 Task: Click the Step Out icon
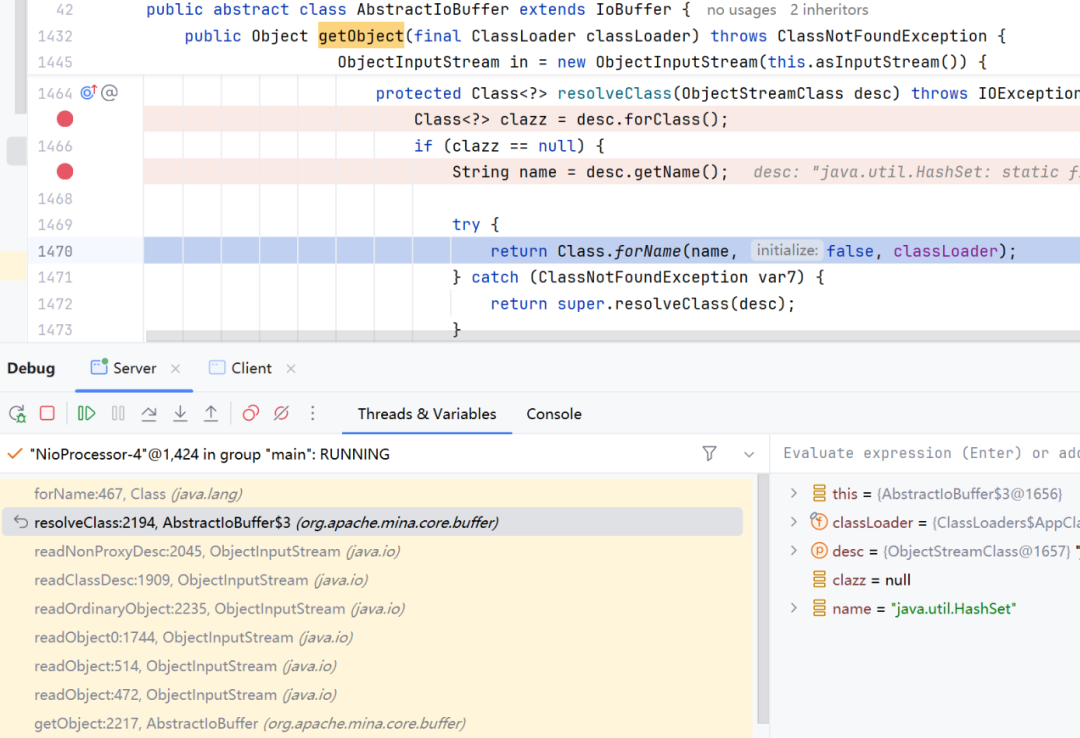(211, 413)
